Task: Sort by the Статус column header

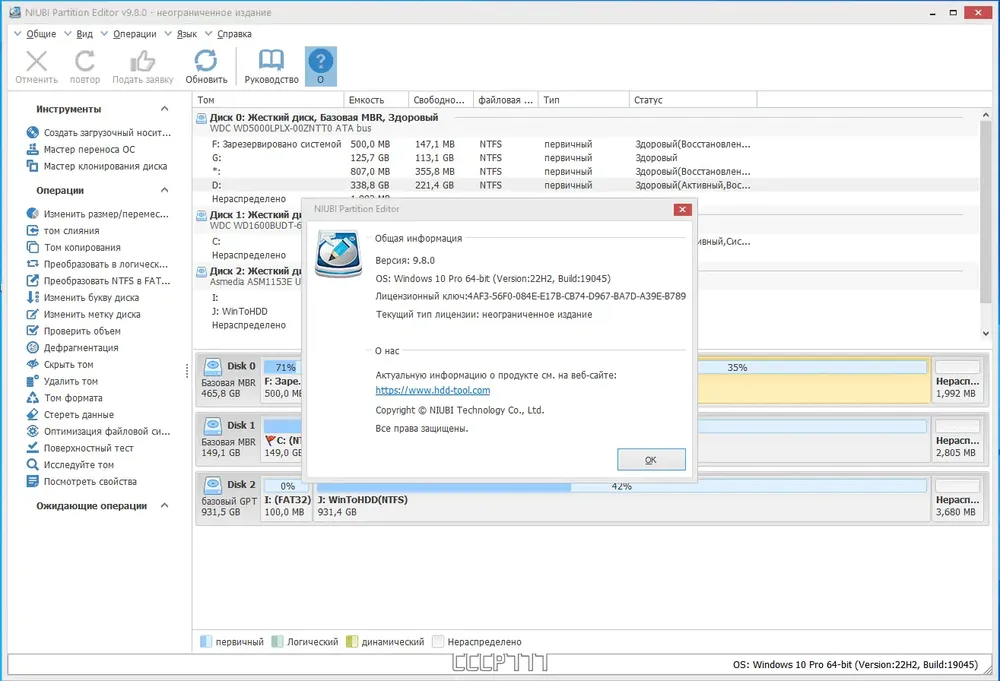Action: (x=693, y=99)
